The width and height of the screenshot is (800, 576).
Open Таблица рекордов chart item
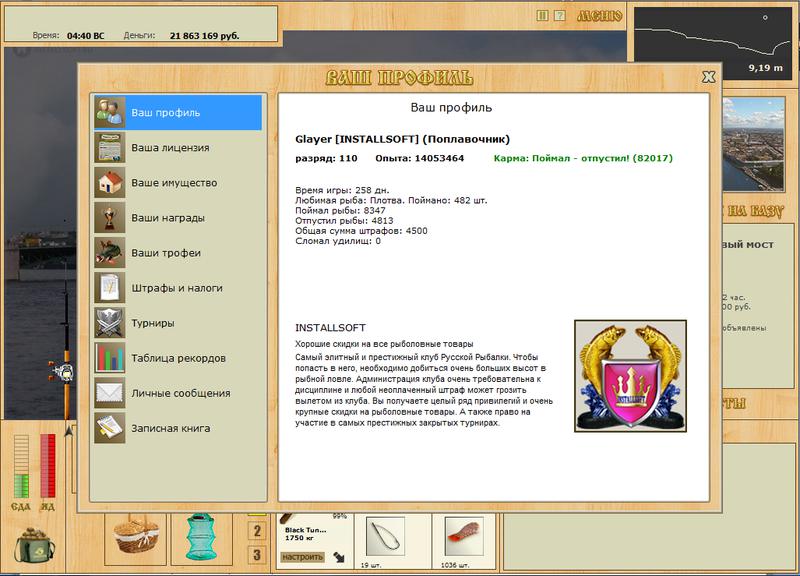pos(178,358)
